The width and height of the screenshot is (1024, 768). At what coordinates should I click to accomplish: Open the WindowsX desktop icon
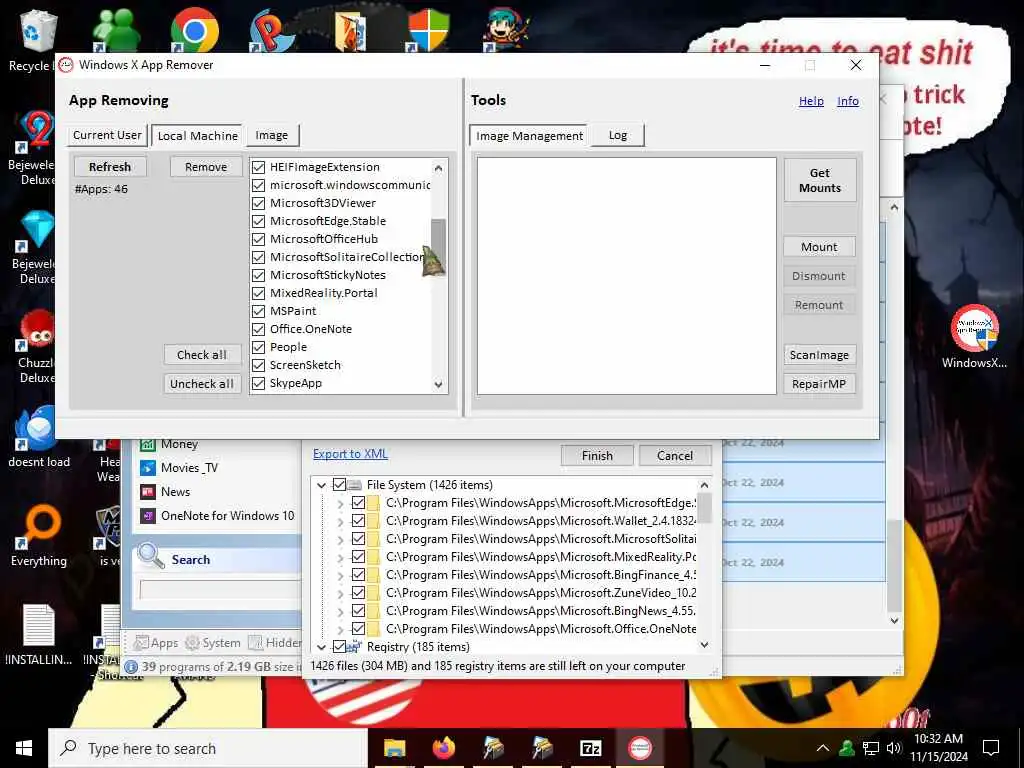click(974, 336)
